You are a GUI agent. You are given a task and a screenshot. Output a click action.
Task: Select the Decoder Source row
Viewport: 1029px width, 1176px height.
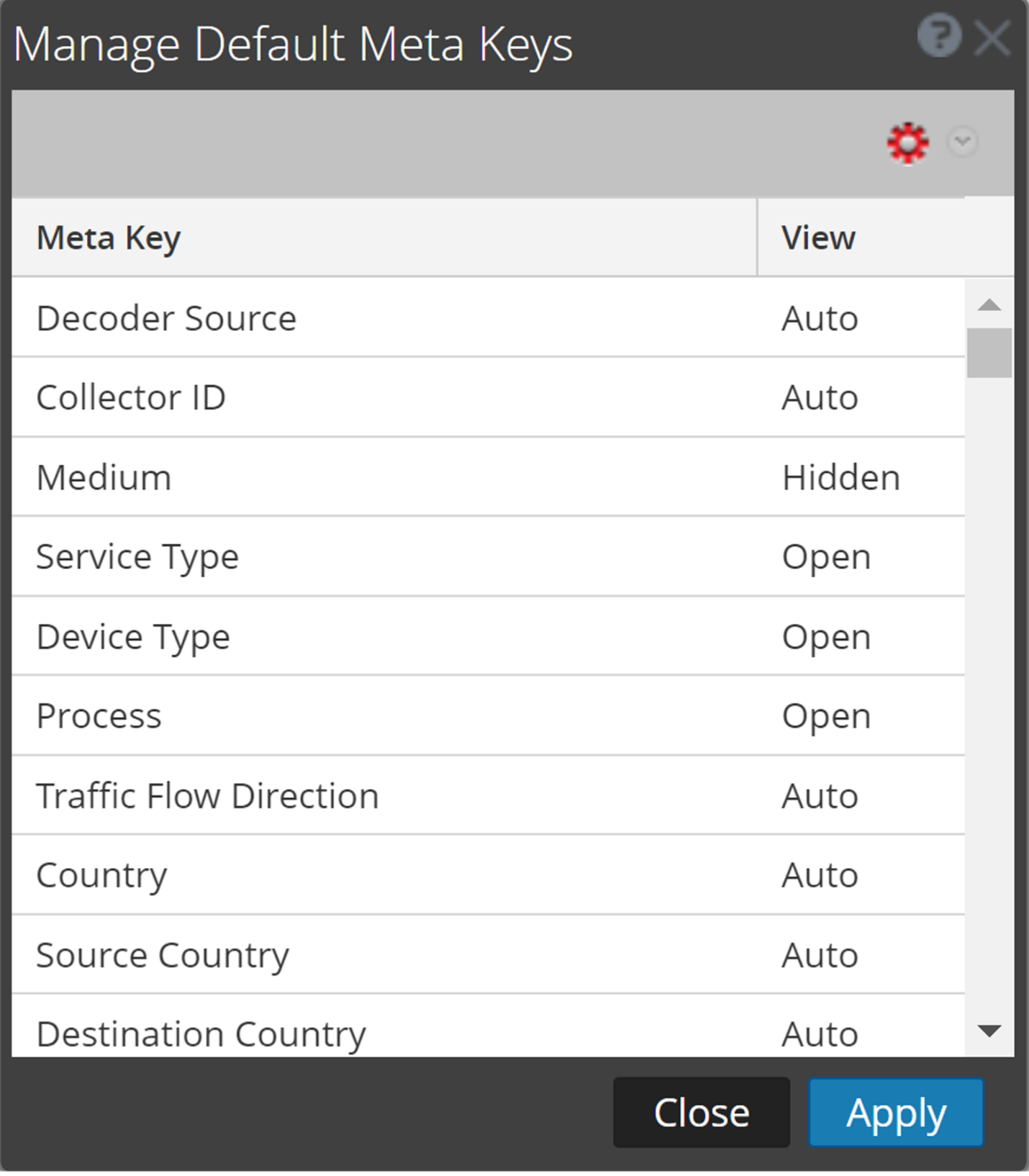pyautogui.click(x=166, y=318)
